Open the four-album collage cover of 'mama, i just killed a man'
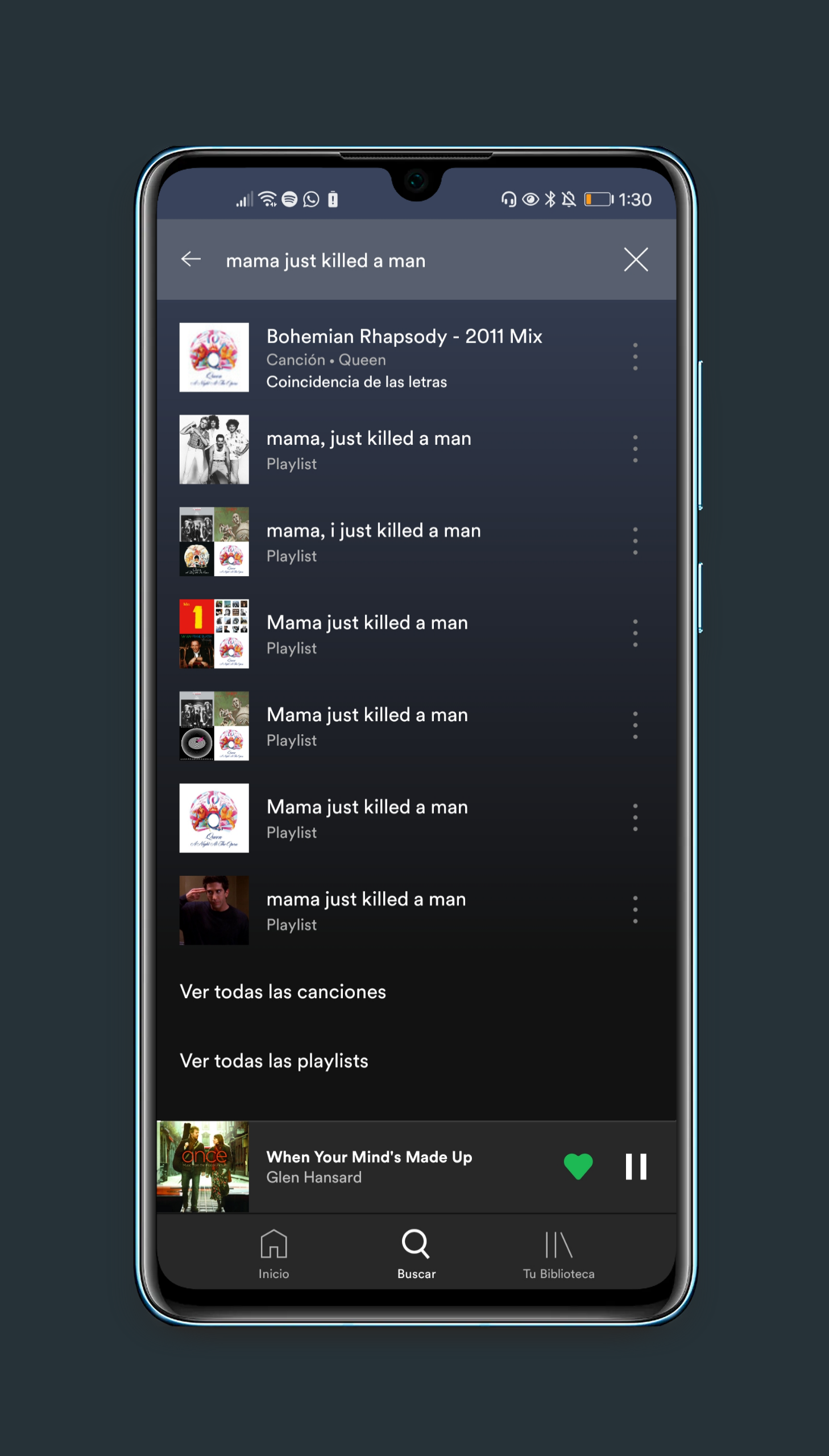This screenshot has width=829, height=1456. pyautogui.click(x=214, y=541)
